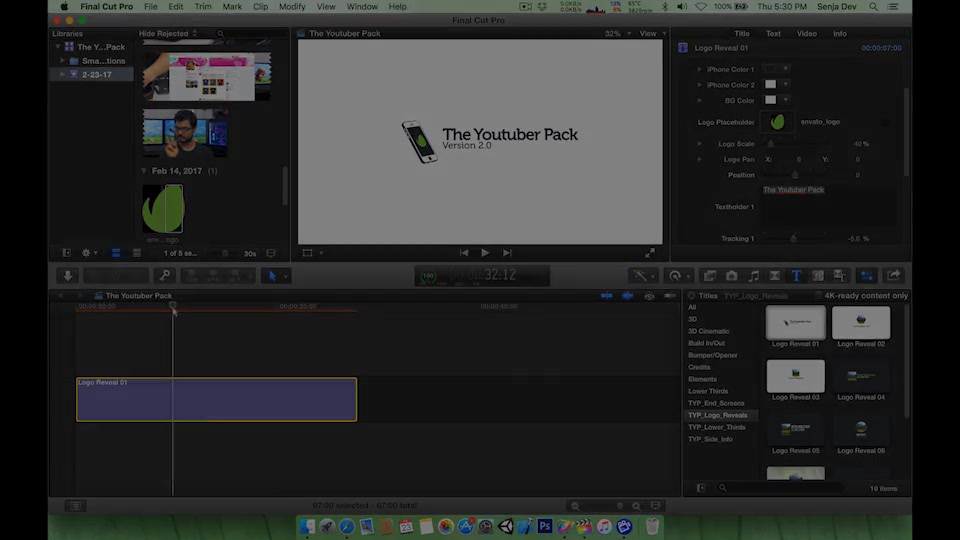960x540 pixels.
Task: Click the import media down-arrow button
Action: (67, 276)
